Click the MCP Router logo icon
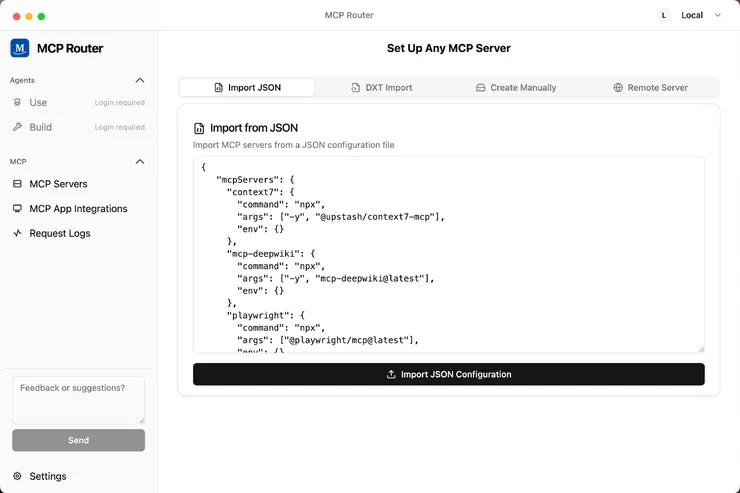Screen dimensions: 740x493 [x=20, y=48]
